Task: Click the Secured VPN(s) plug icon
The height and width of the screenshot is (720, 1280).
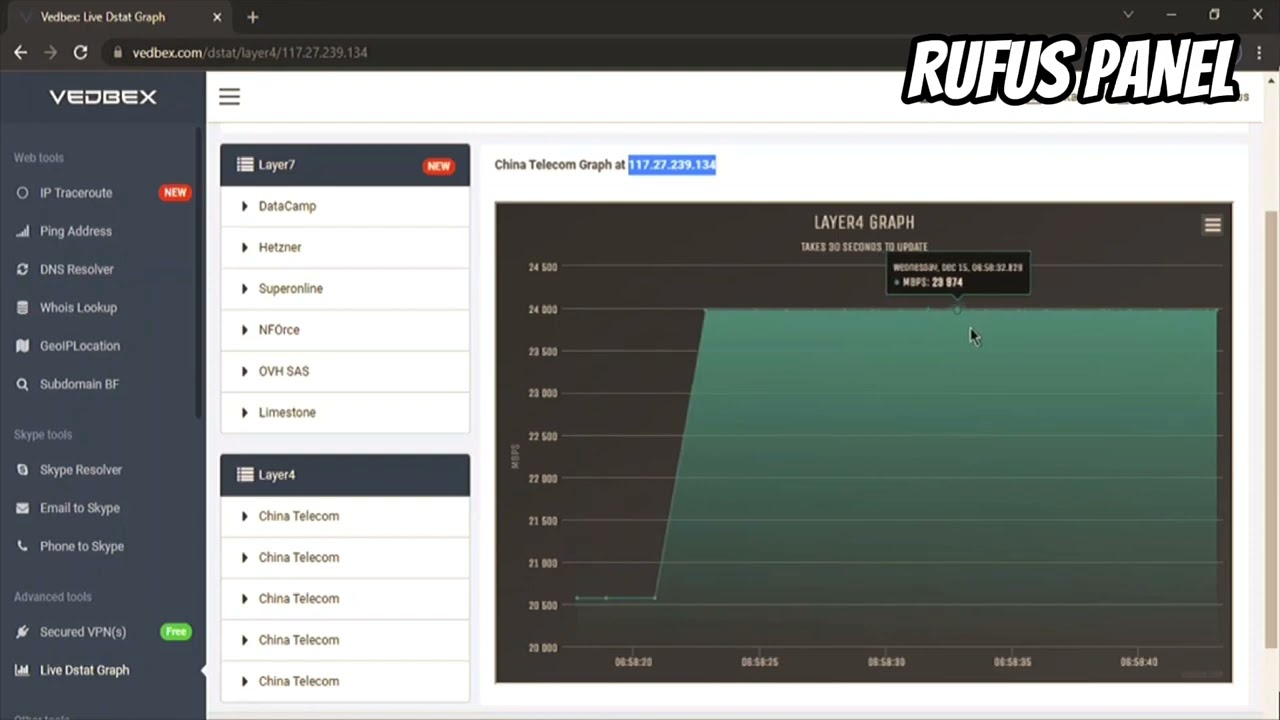Action: tap(22, 632)
